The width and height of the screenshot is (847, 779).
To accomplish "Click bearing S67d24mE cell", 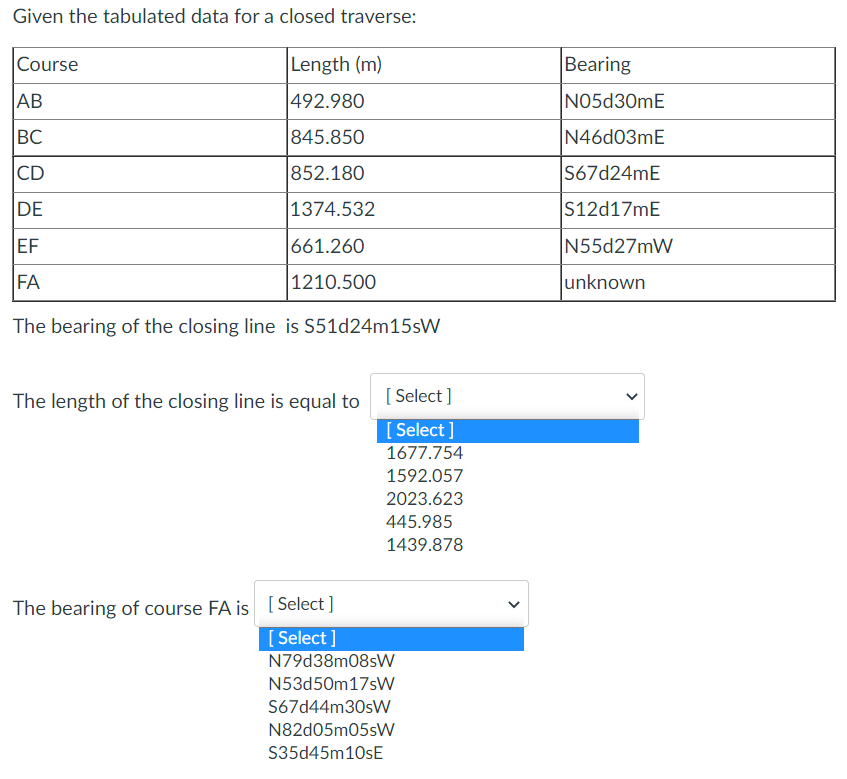I will (698, 174).
